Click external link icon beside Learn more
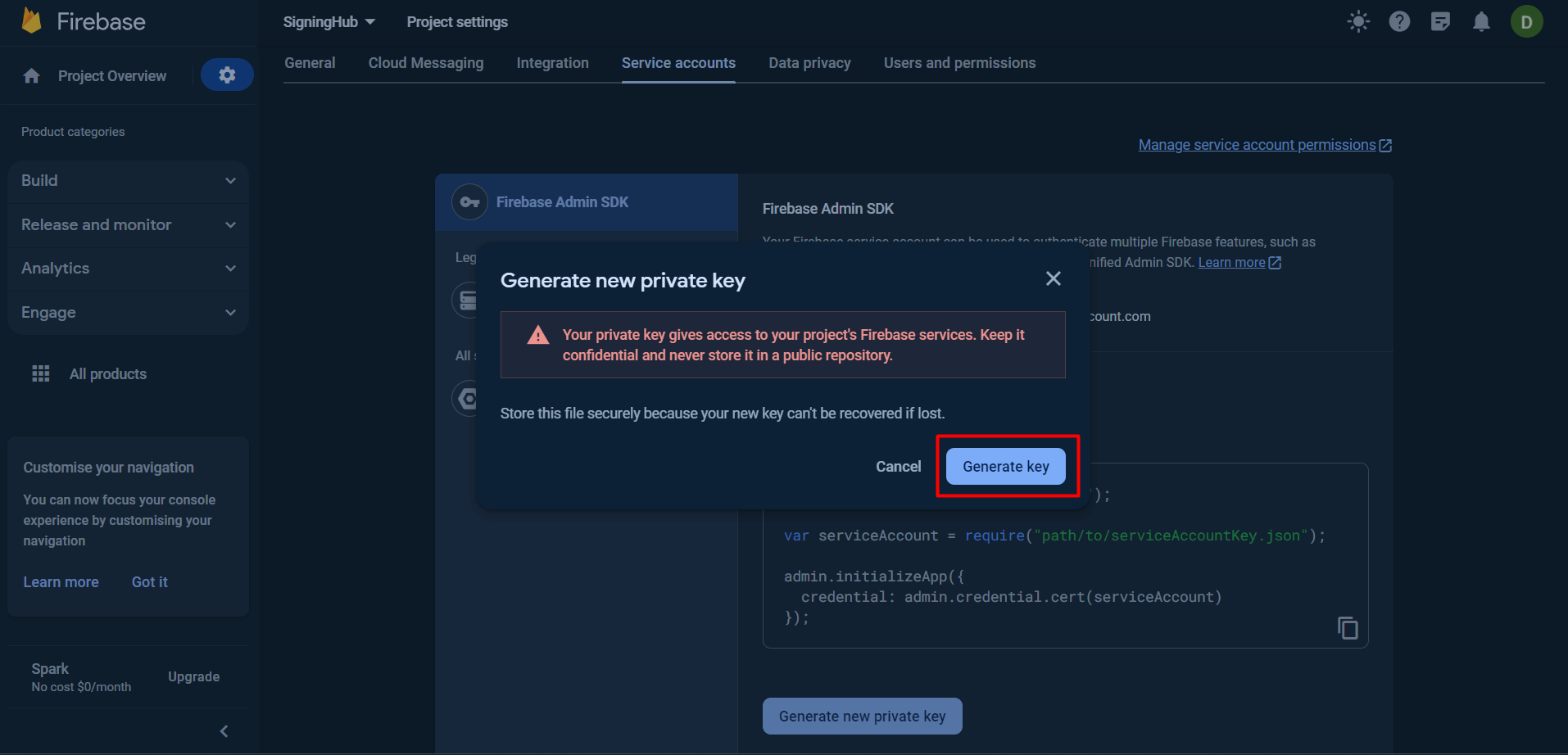 point(1275,263)
